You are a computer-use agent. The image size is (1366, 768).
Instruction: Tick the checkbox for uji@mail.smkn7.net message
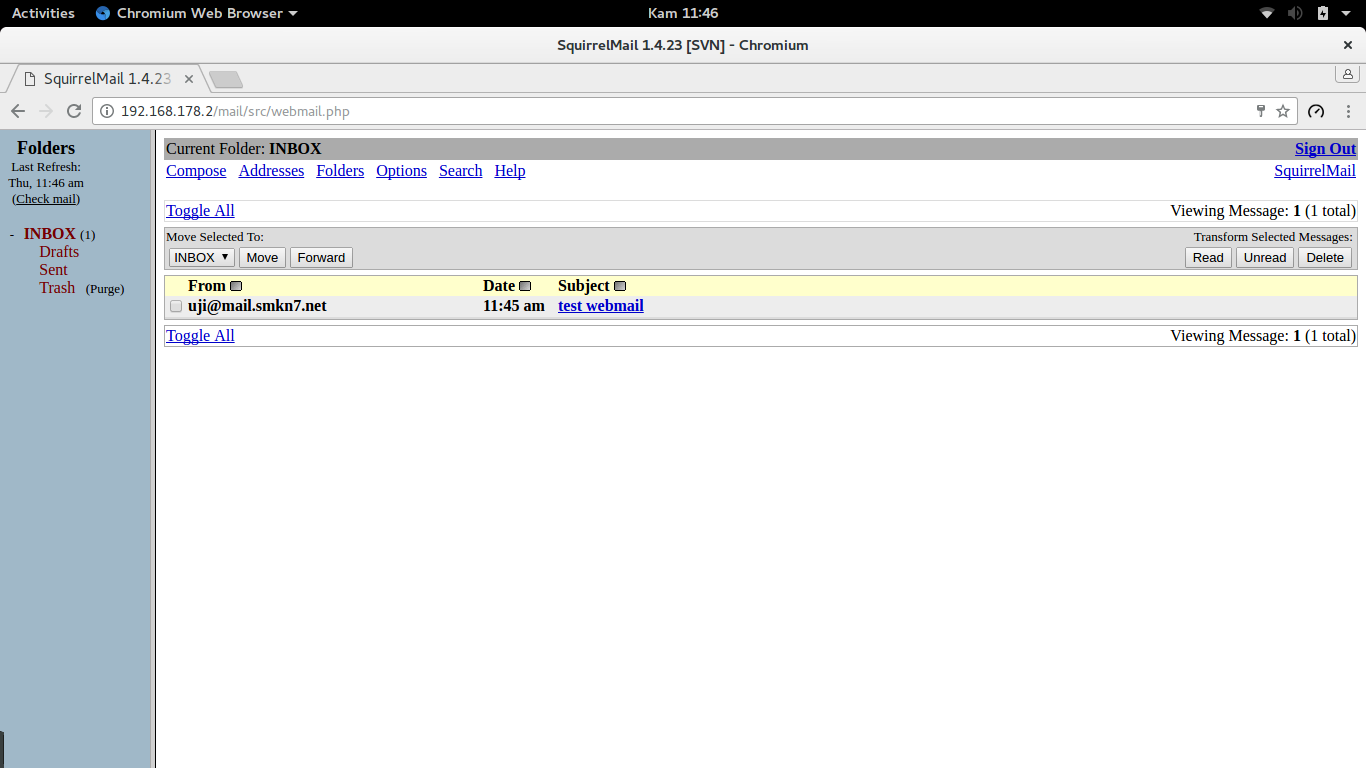pyautogui.click(x=176, y=306)
